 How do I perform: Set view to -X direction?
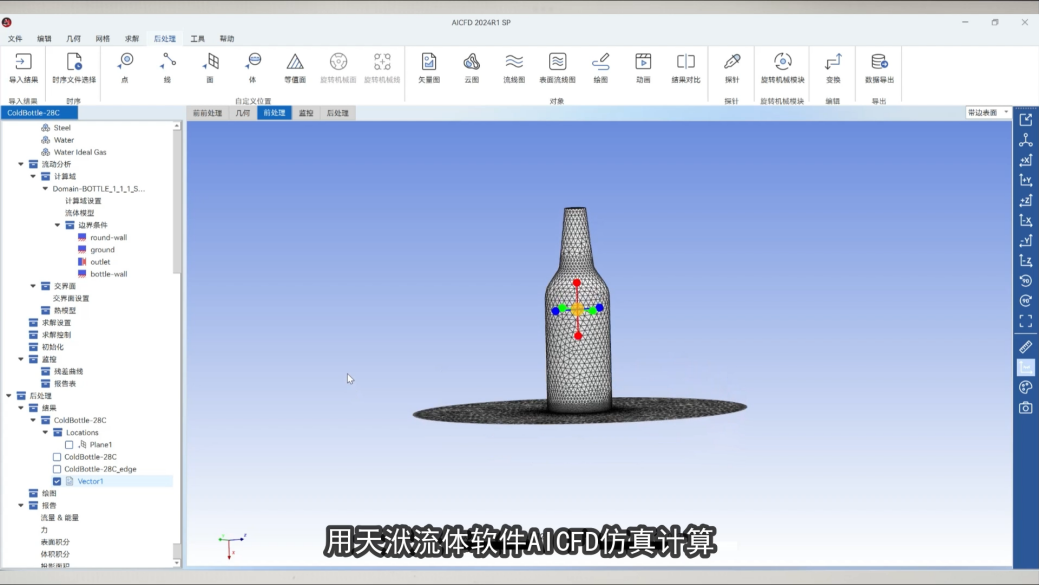(1026, 220)
